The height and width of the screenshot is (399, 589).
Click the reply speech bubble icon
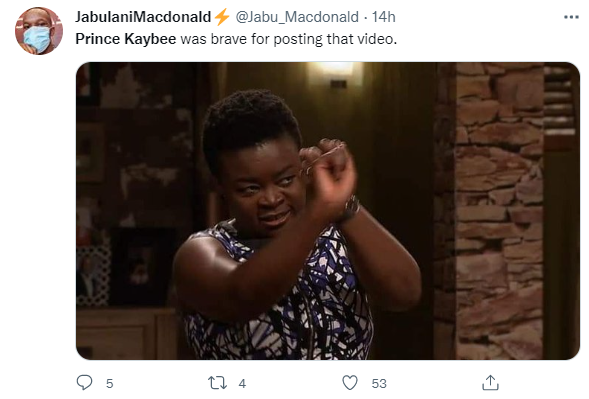coord(84,383)
